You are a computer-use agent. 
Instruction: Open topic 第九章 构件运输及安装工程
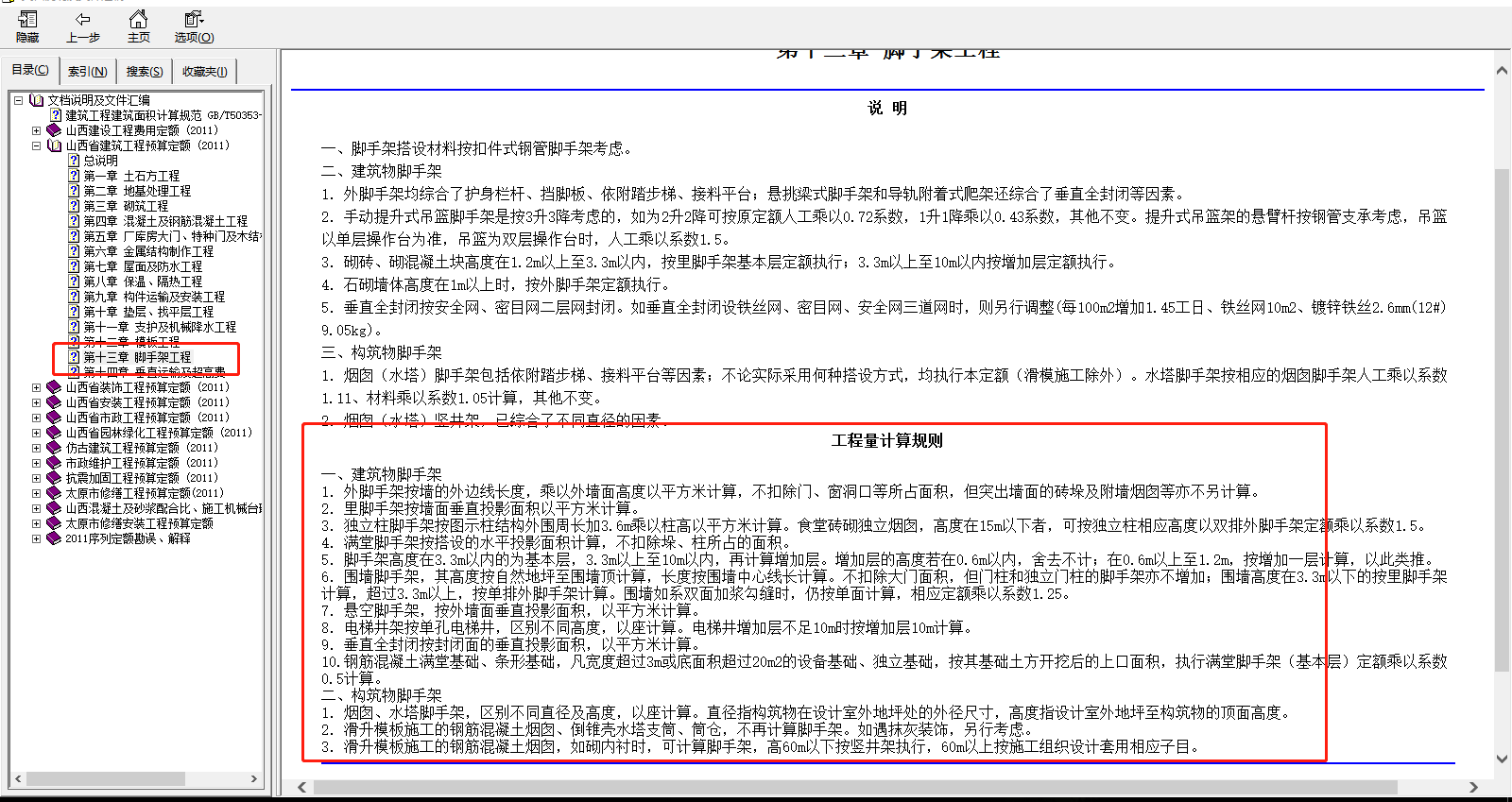coord(154,297)
